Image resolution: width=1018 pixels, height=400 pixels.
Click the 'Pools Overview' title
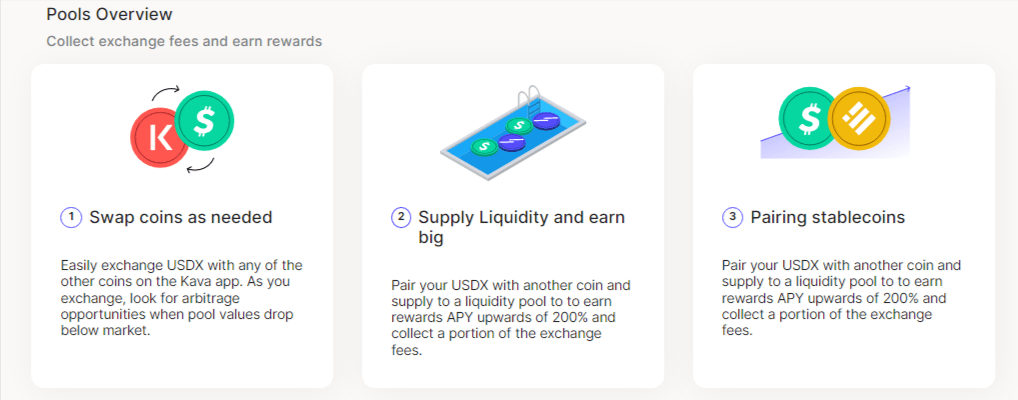click(x=110, y=13)
